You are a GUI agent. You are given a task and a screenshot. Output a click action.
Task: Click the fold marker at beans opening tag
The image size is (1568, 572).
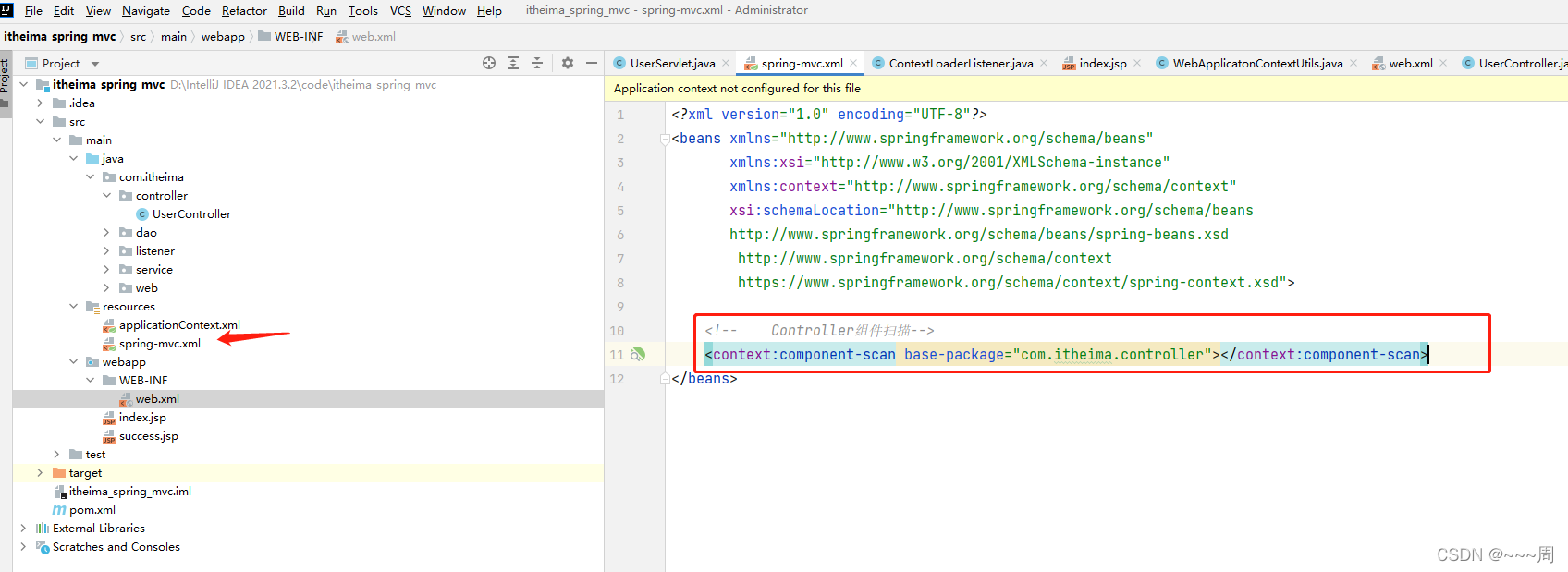pos(665,140)
